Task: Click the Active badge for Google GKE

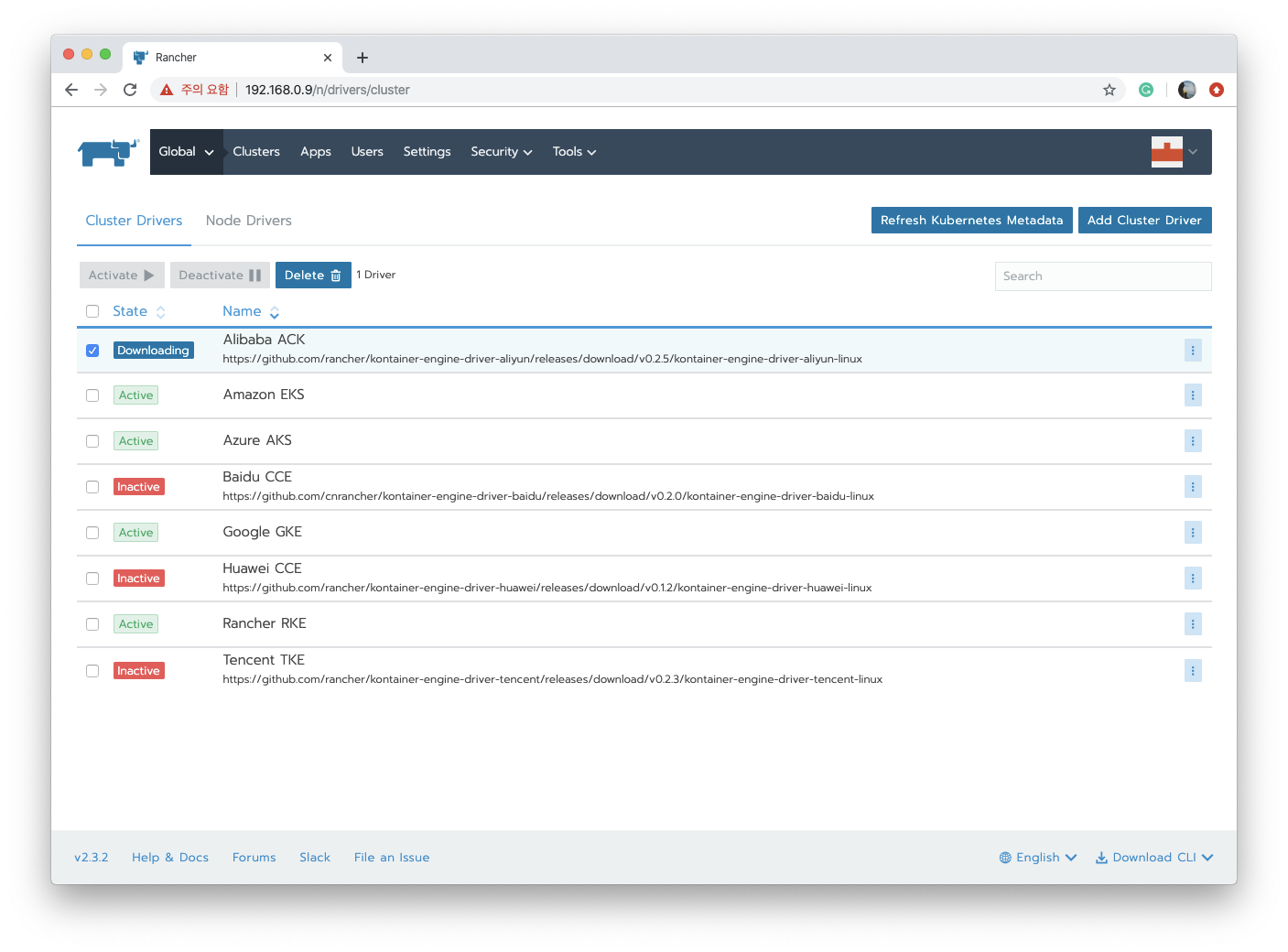Action: 136,533
